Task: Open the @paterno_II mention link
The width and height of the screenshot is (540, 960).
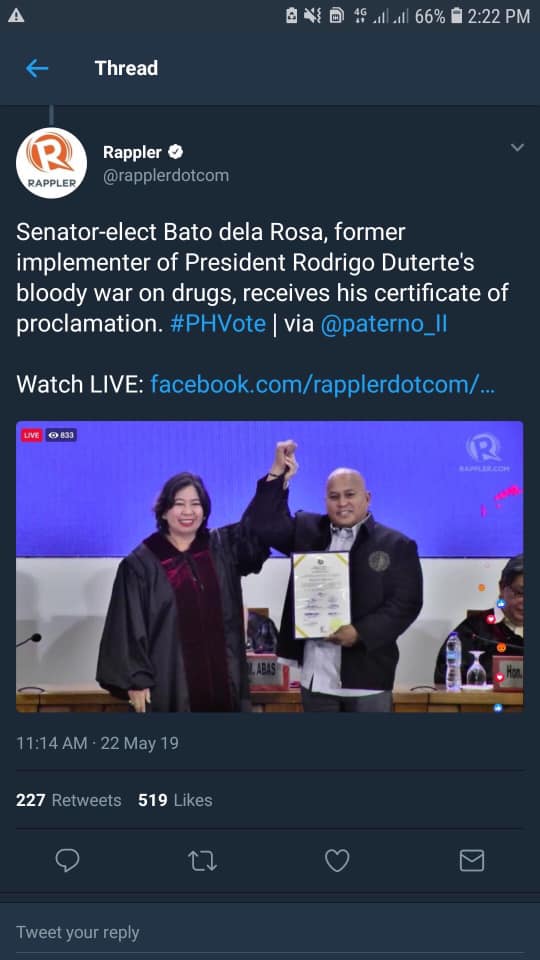Action: (x=384, y=324)
